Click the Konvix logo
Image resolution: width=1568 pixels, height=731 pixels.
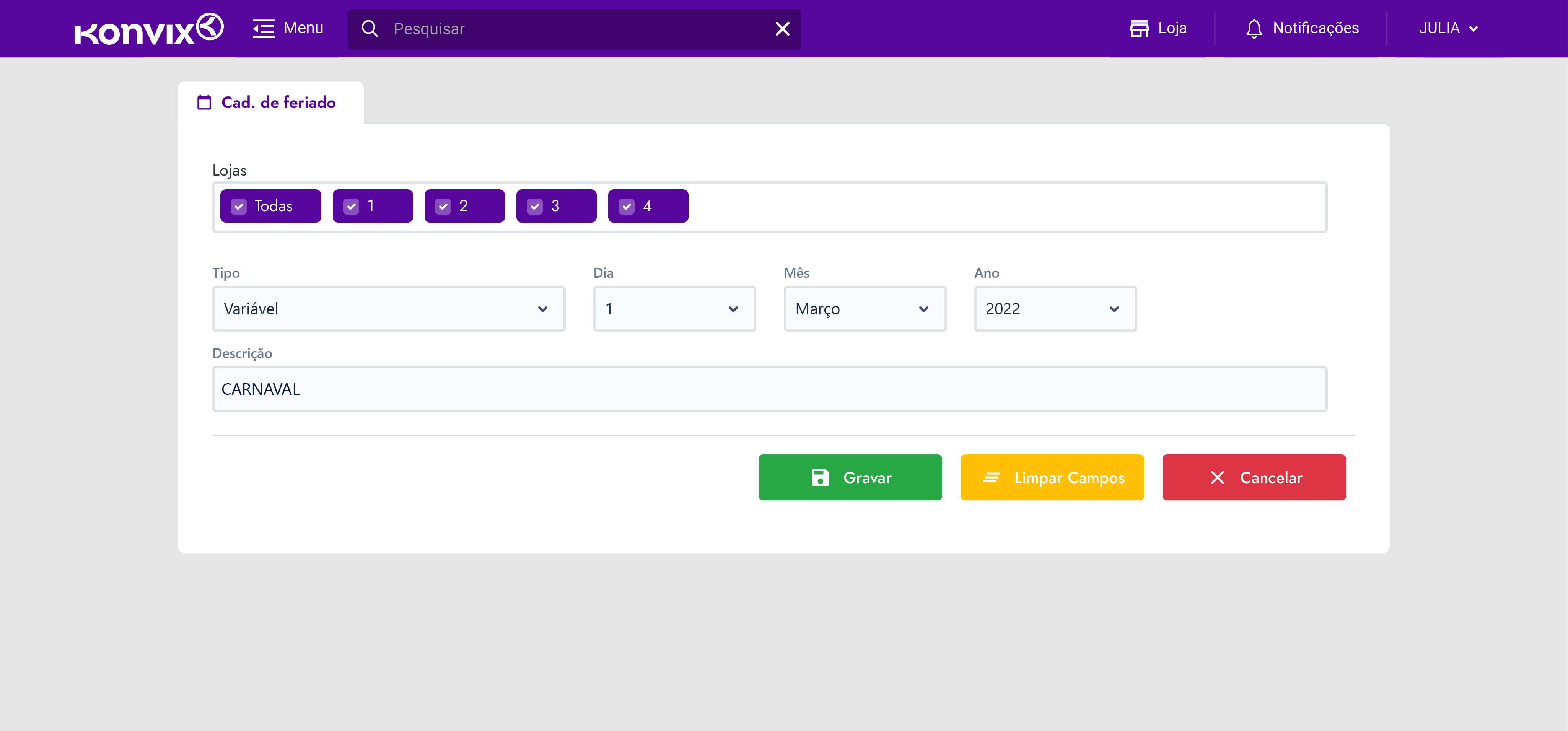click(148, 29)
